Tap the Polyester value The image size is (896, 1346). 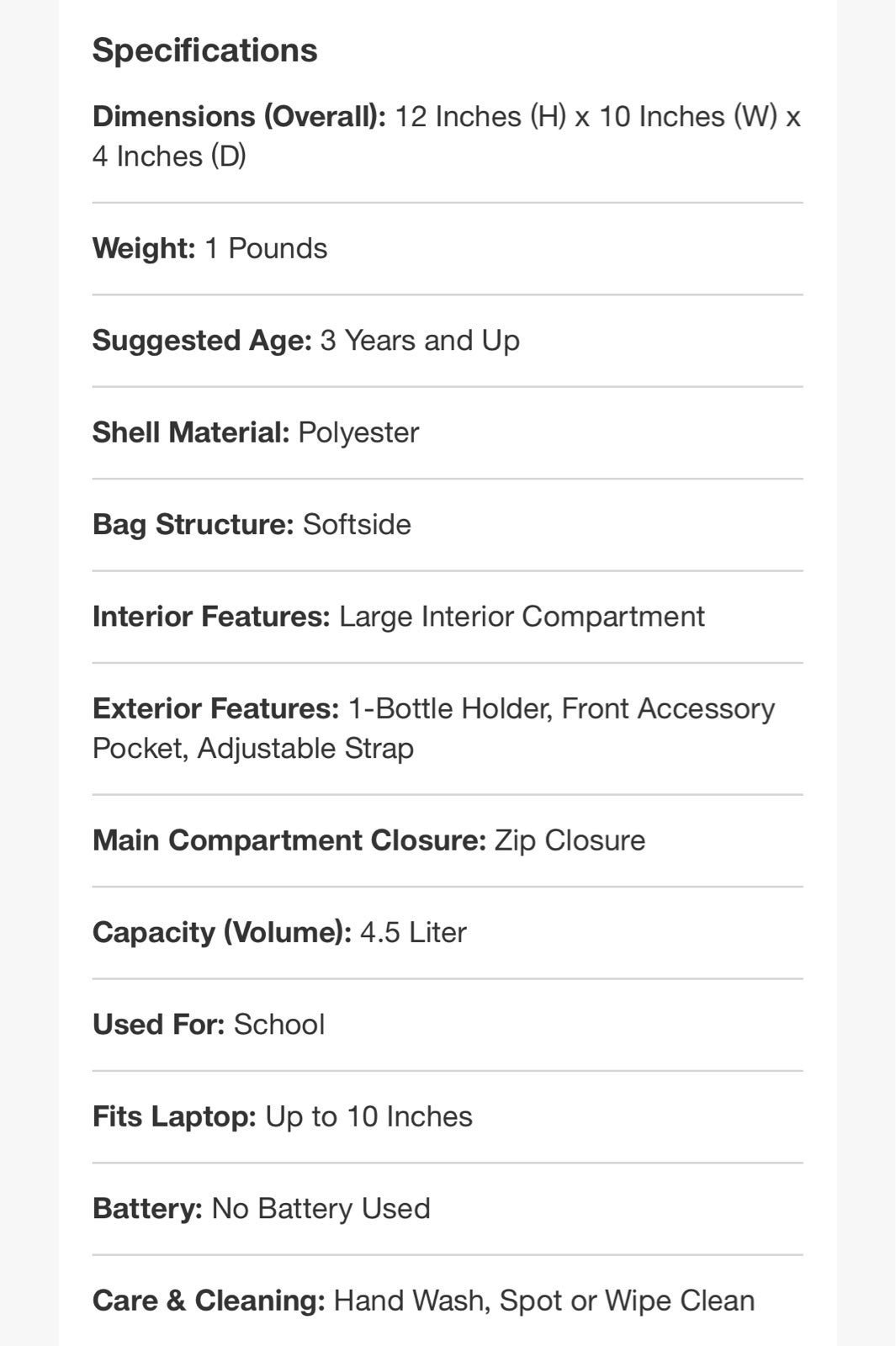pyautogui.click(x=358, y=432)
